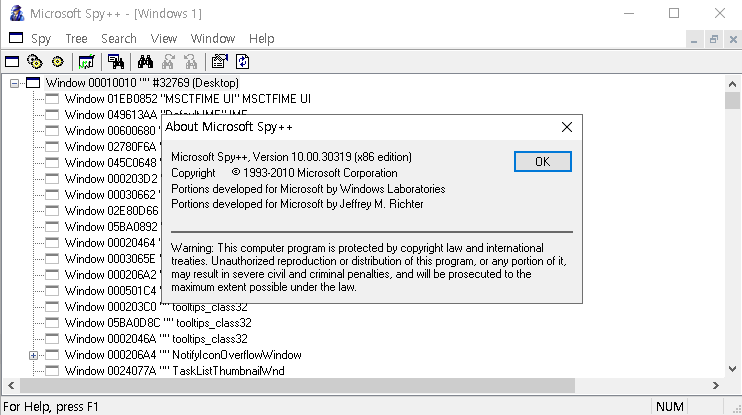Click the horizontal scrollbar left arrow
The width and height of the screenshot is (742, 415).
pyautogui.click(x=11, y=386)
